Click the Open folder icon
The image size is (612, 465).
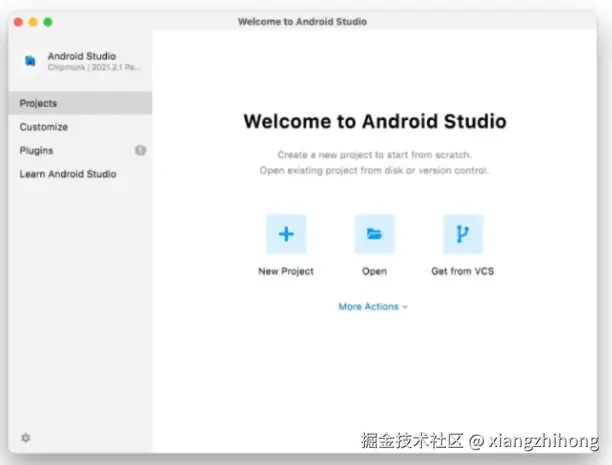[375, 234]
